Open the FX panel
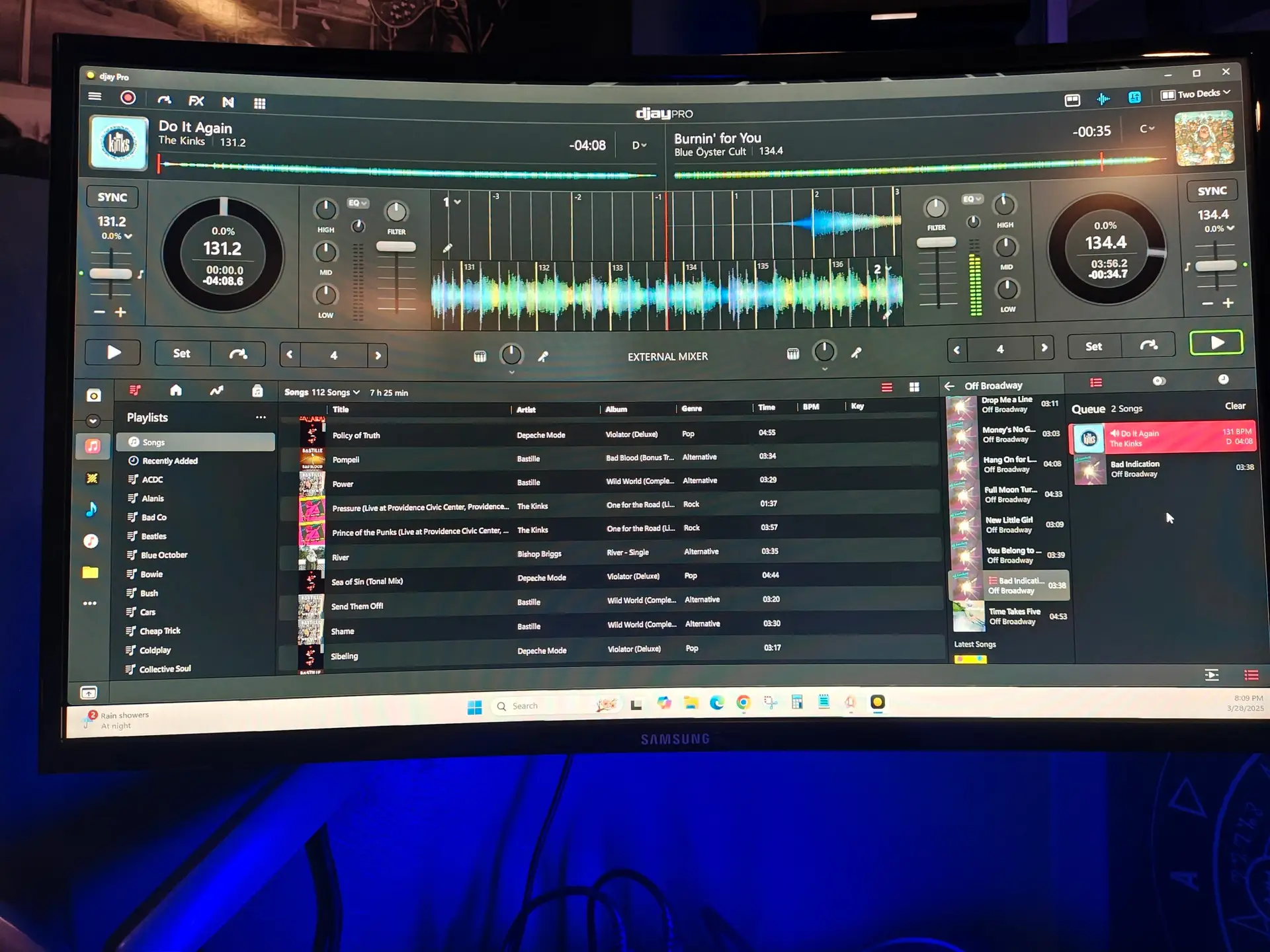The width and height of the screenshot is (1270, 952). 196,100
